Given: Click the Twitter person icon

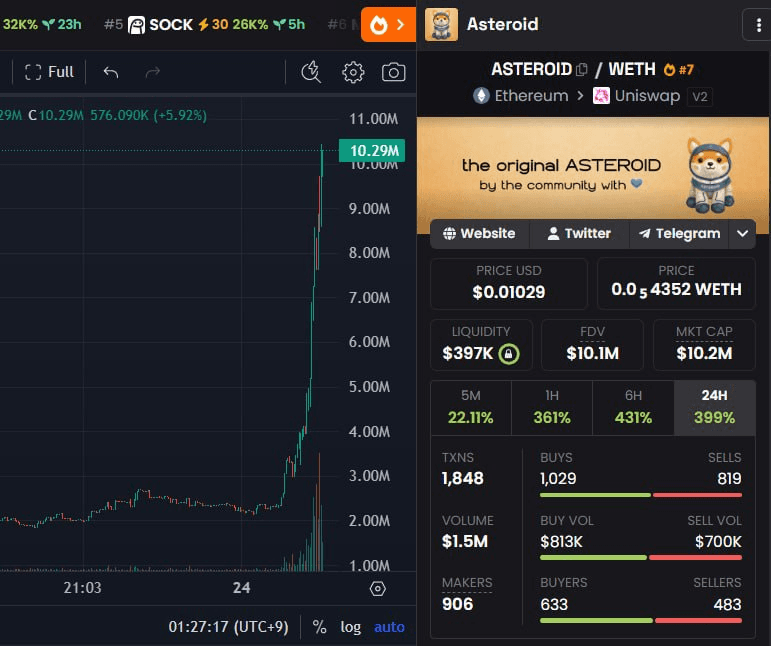Looking at the screenshot, I should click(553, 234).
